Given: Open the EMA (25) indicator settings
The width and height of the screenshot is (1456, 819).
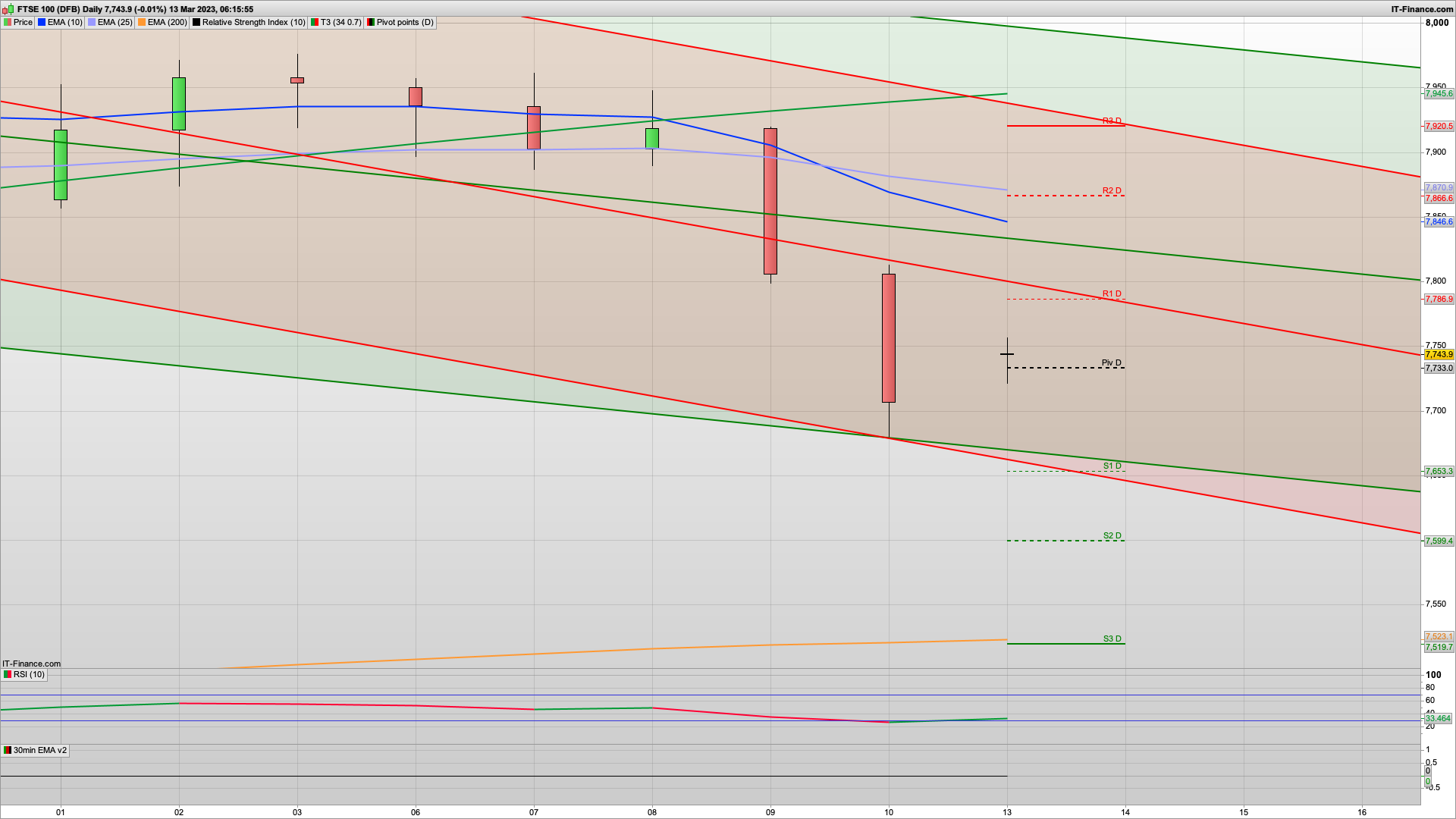Looking at the screenshot, I should pyautogui.click(x=115, y=22).
